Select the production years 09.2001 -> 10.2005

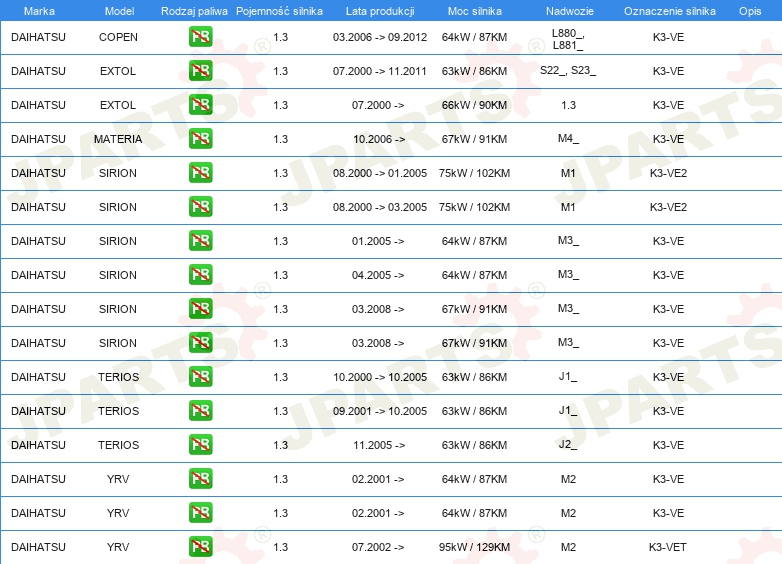point(380,411)
